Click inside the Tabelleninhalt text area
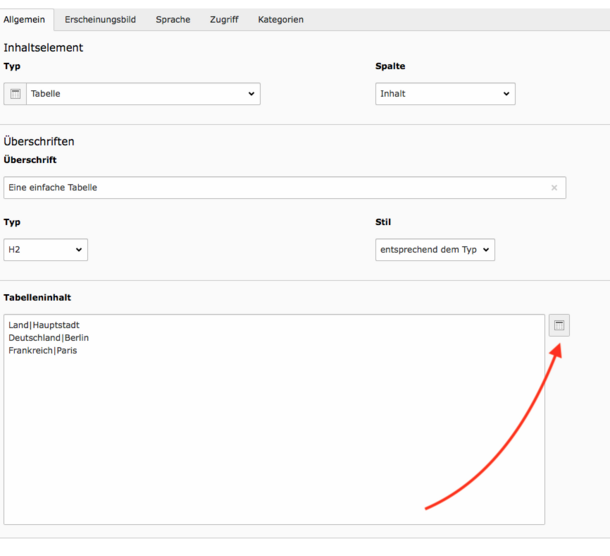This screenshot has height=556, width=610. point(274,419)
